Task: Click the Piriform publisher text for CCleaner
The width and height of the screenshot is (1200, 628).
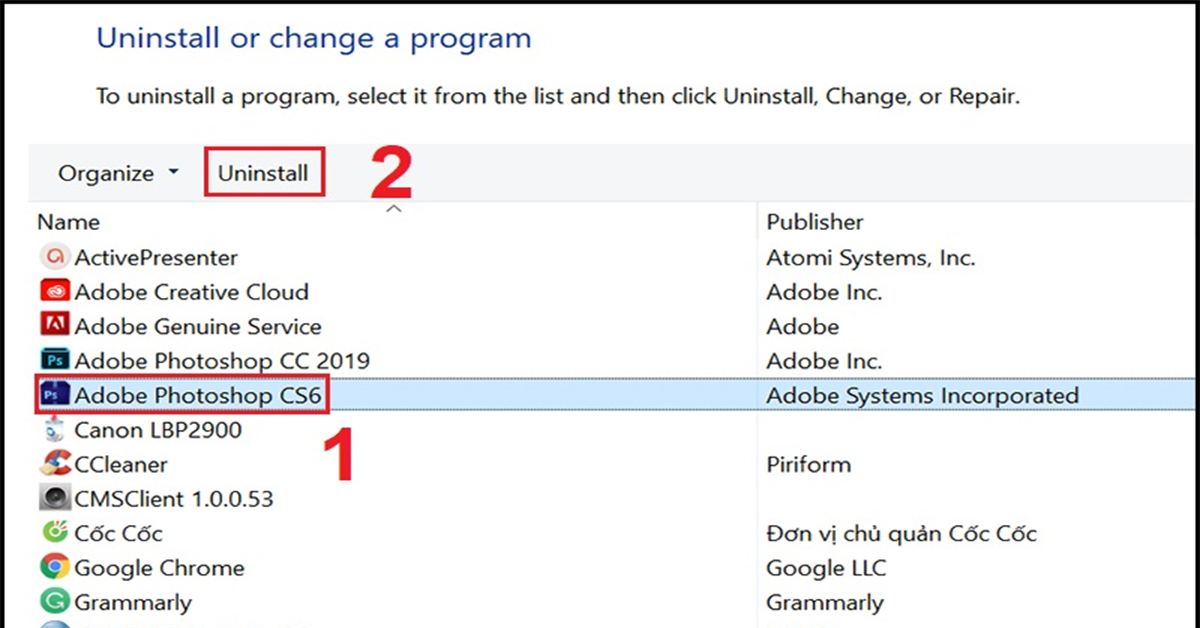Action: 808,464
